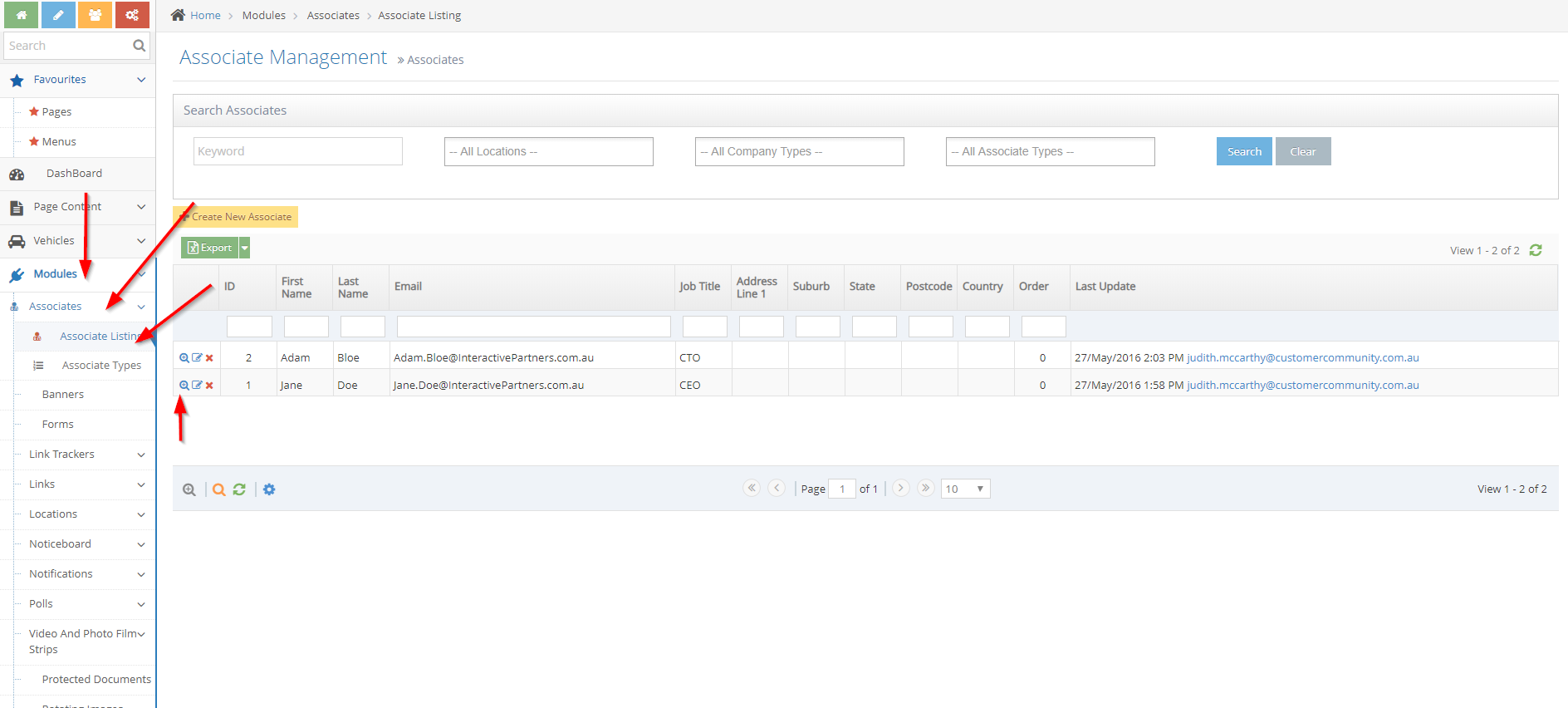Open the rows per page selector

pyautogui.click(x=965, y=489)
